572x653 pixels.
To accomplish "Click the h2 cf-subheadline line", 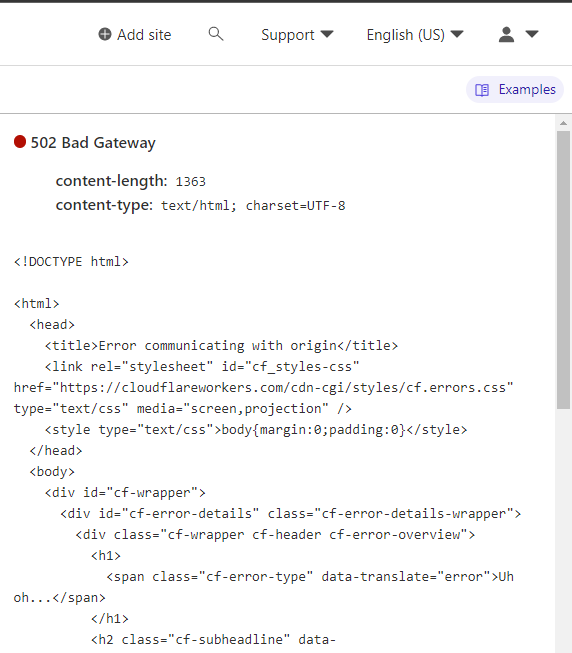I will click(x=214, y=640).
